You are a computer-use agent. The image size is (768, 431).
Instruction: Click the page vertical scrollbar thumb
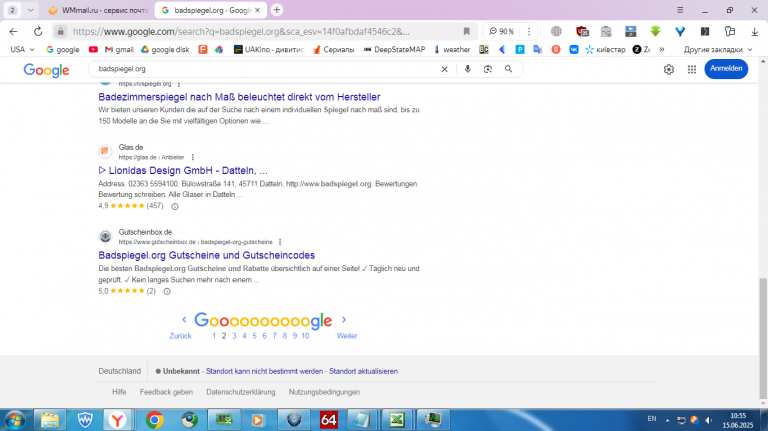(x=763, y=338)
